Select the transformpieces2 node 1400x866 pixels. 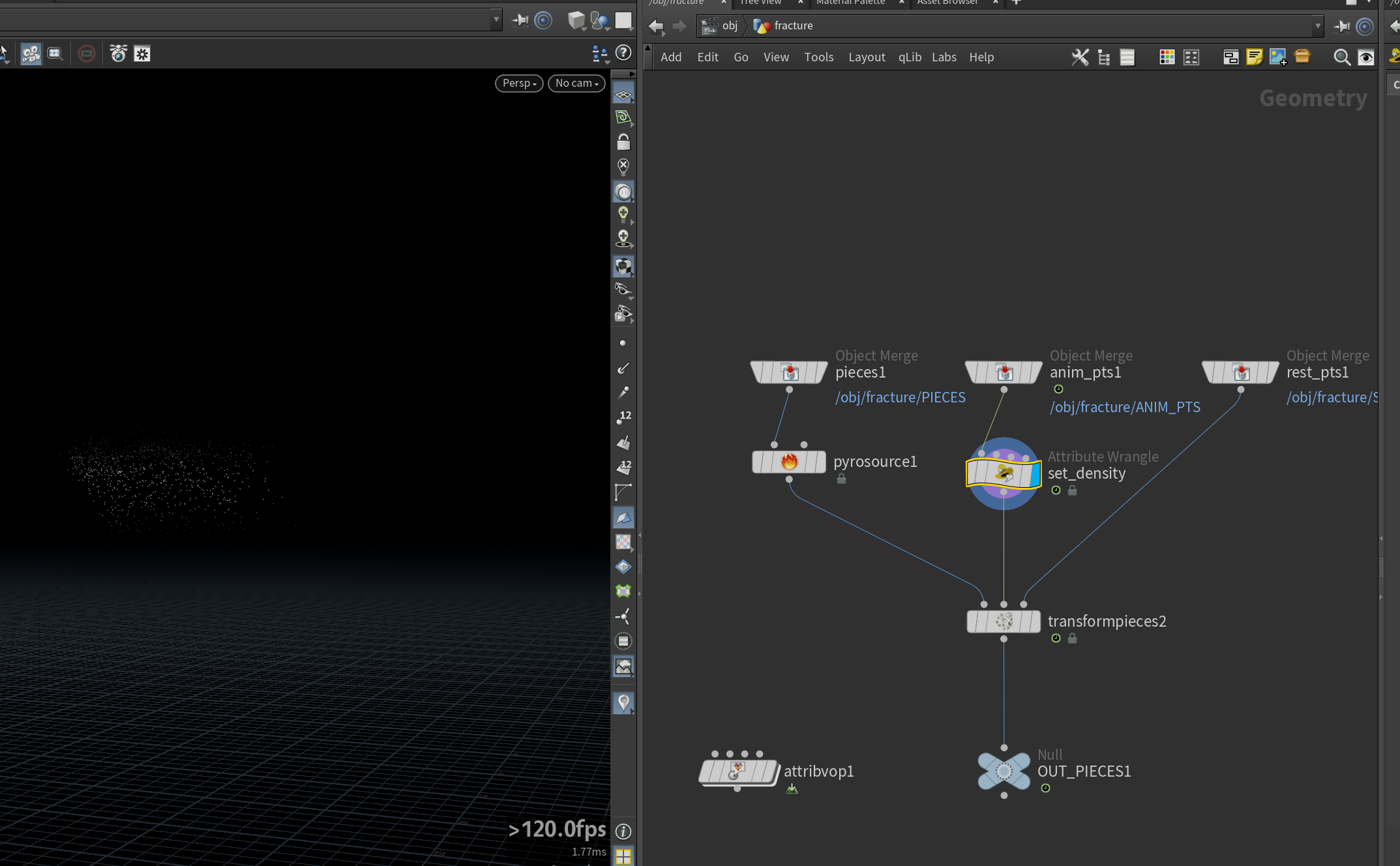(1004, 621)
